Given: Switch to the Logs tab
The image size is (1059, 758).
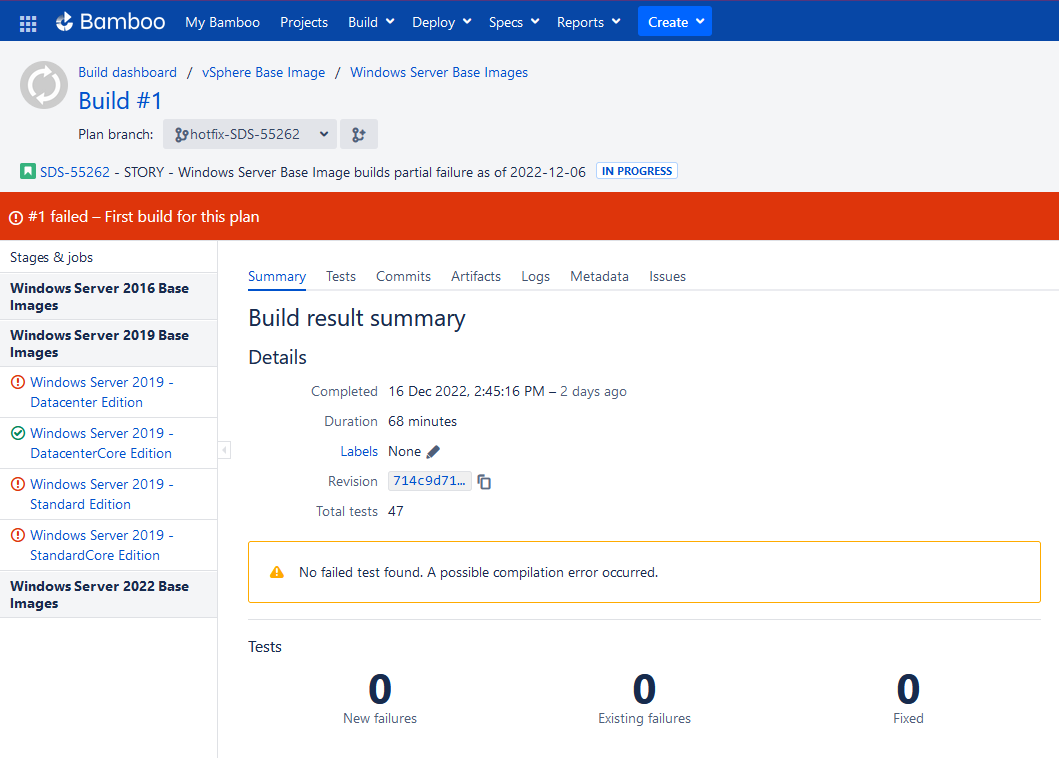Looking at the screenshot, I should [x=536, y=276].
